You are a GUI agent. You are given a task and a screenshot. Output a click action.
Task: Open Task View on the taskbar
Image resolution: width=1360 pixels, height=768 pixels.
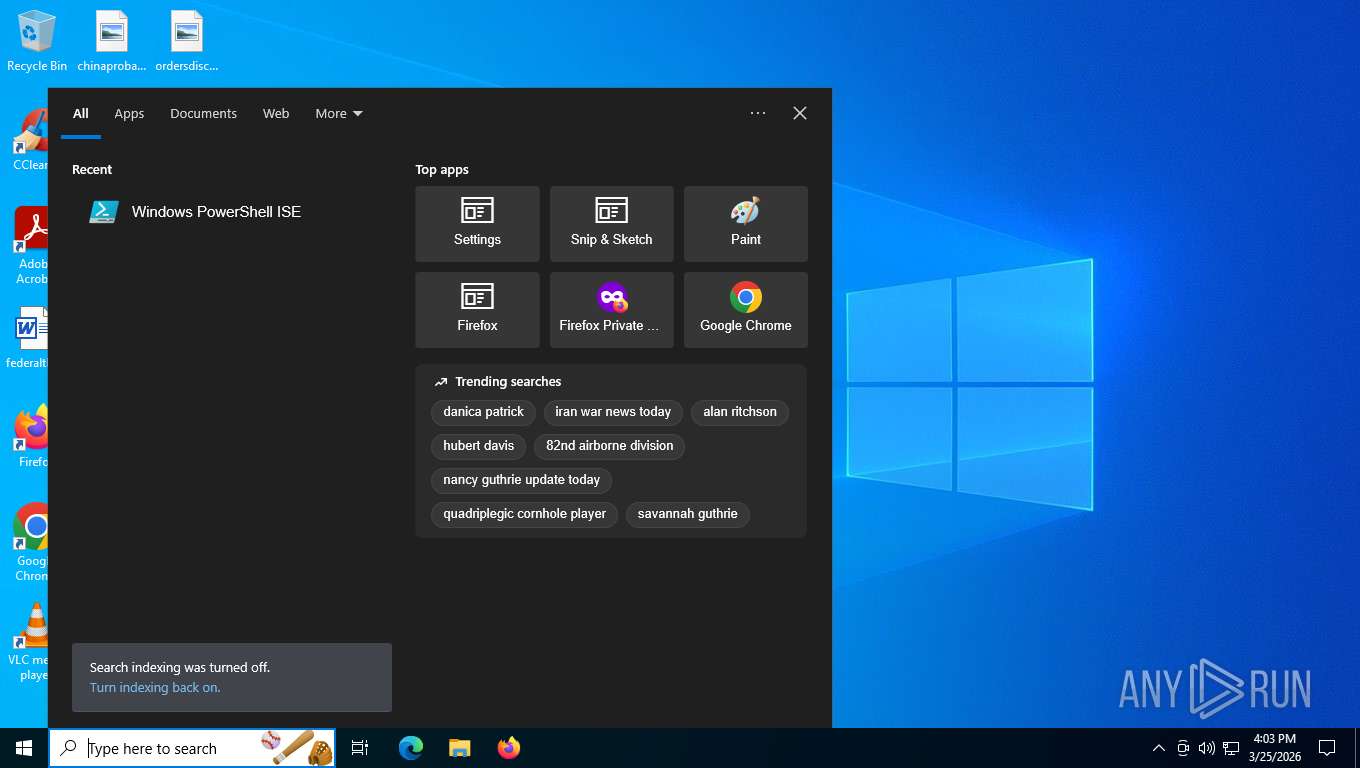coord(360,748)
